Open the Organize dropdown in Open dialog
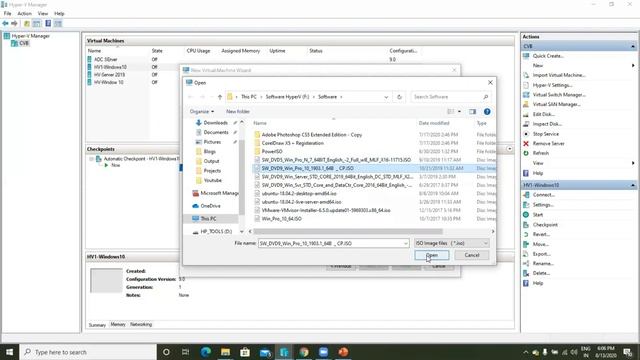Viewport: 640px width, 360px height. pyautogui.click(x=202, y=111)
